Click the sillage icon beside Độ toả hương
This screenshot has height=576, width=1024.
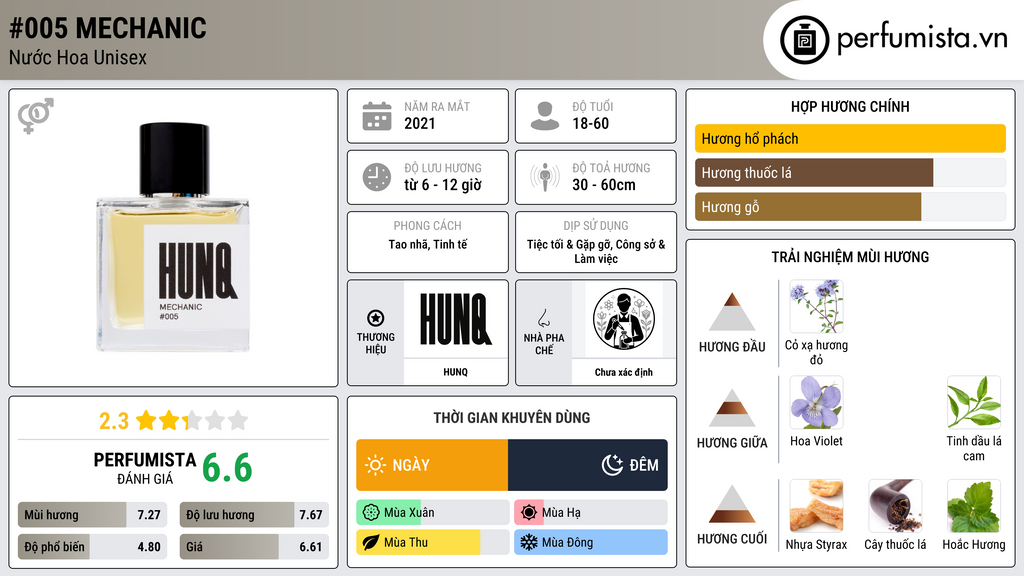pos(545,177)
